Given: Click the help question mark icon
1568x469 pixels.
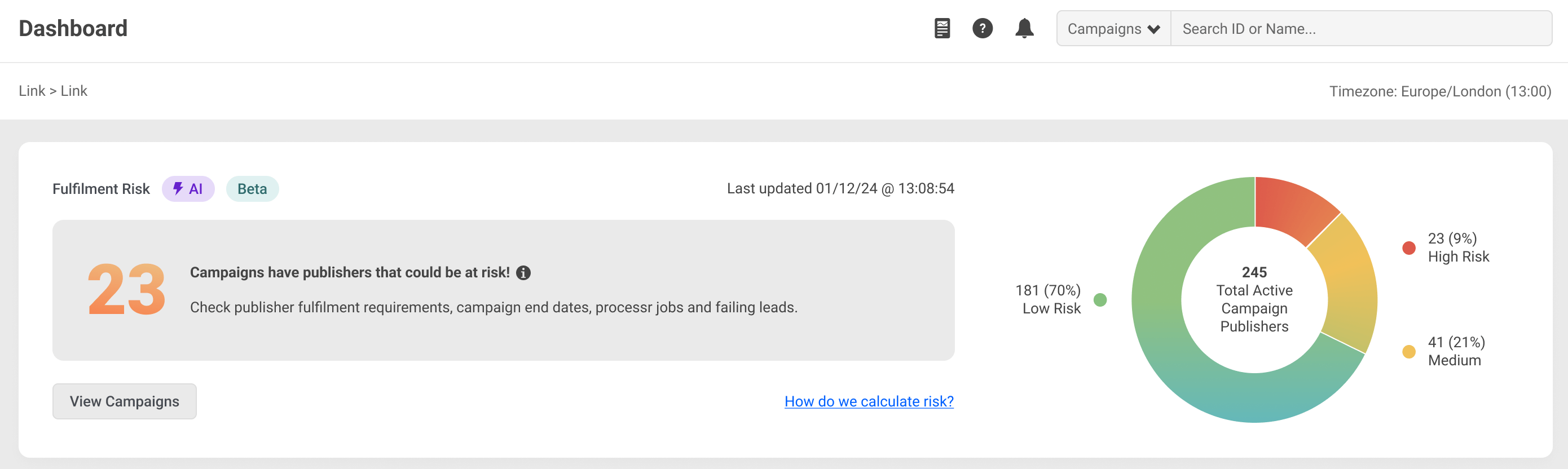Looking at the screenshot, I should pyautogui.click(x=982, y=28).
